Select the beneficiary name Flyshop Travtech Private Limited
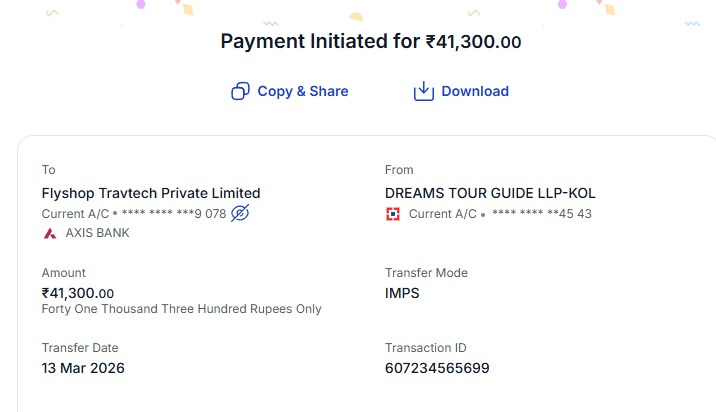This screenshot has height=412, width=716. pos(151,193)
